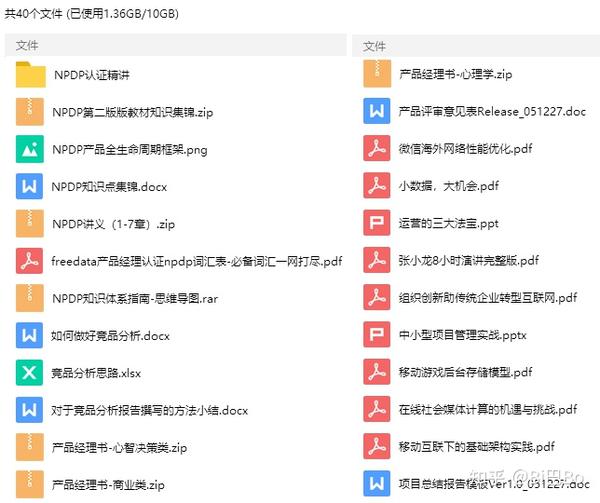Select file name NPDP产品全生命周期框架.png
This screenshot has width=600, height=503.
click(x=130, y=149)
